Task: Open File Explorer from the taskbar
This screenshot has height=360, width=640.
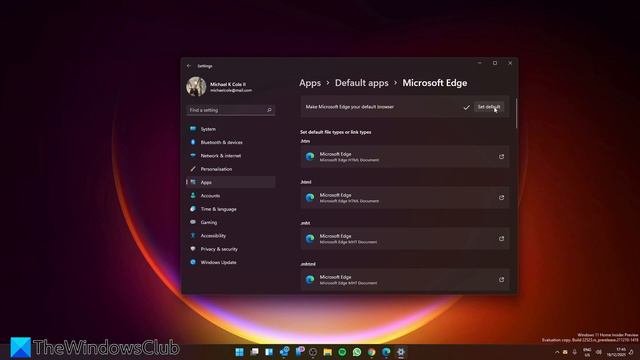Action: [328, 352]
